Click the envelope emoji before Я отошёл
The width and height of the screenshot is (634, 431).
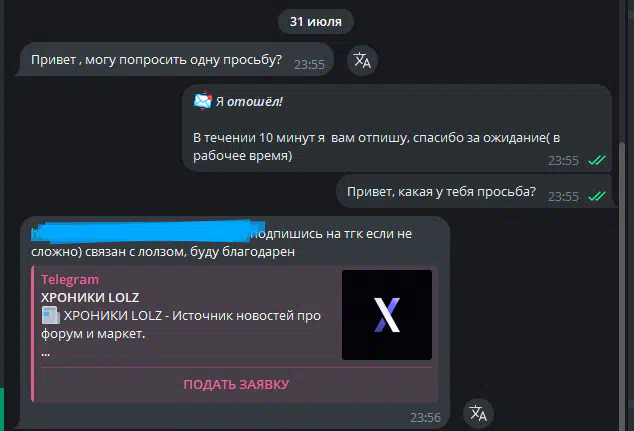tap(203, 101)
